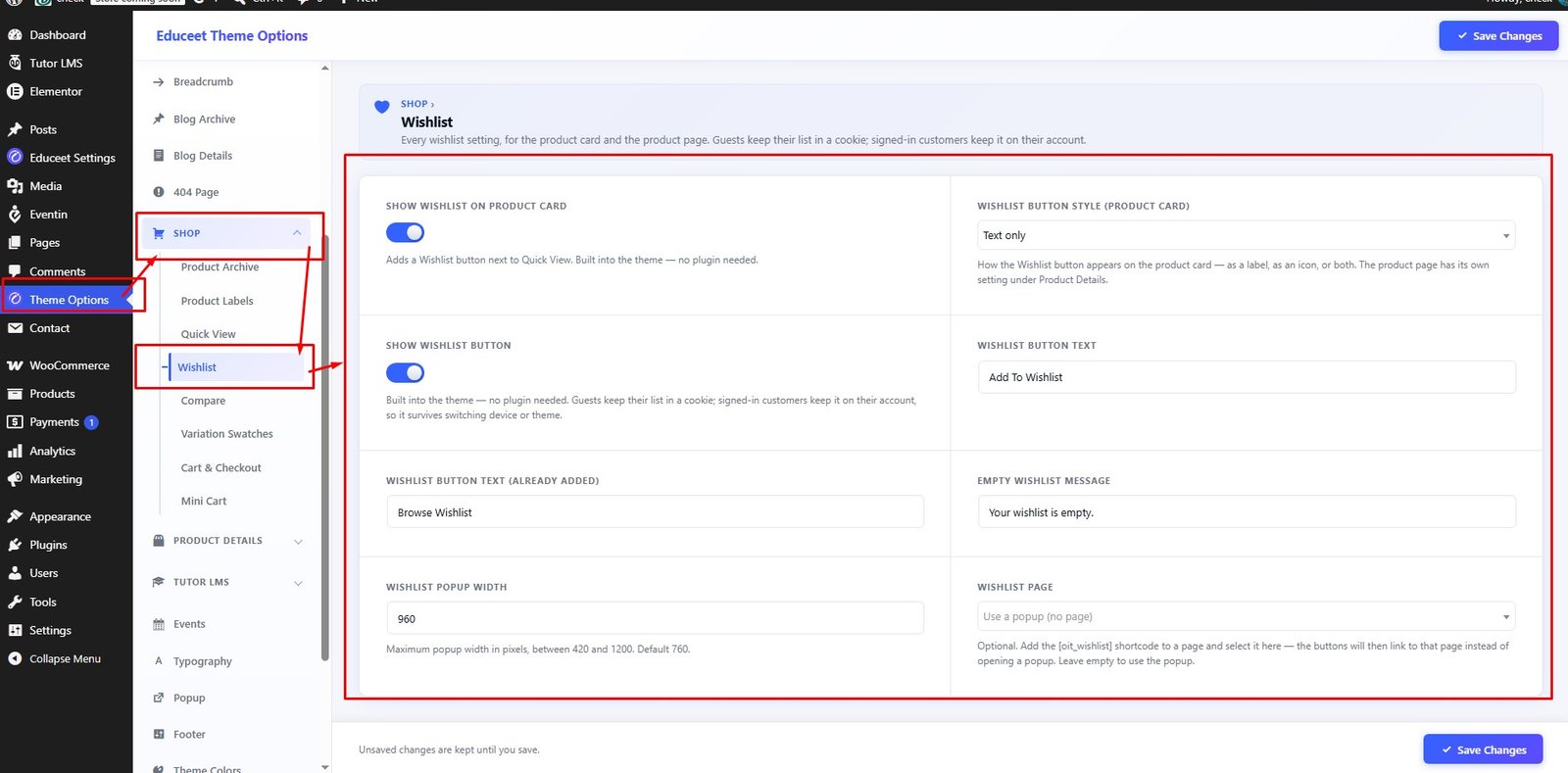The image size is (1568, 773).
Task: Click the Wishlist Popup Width field
Action: [x=655, y=619]
